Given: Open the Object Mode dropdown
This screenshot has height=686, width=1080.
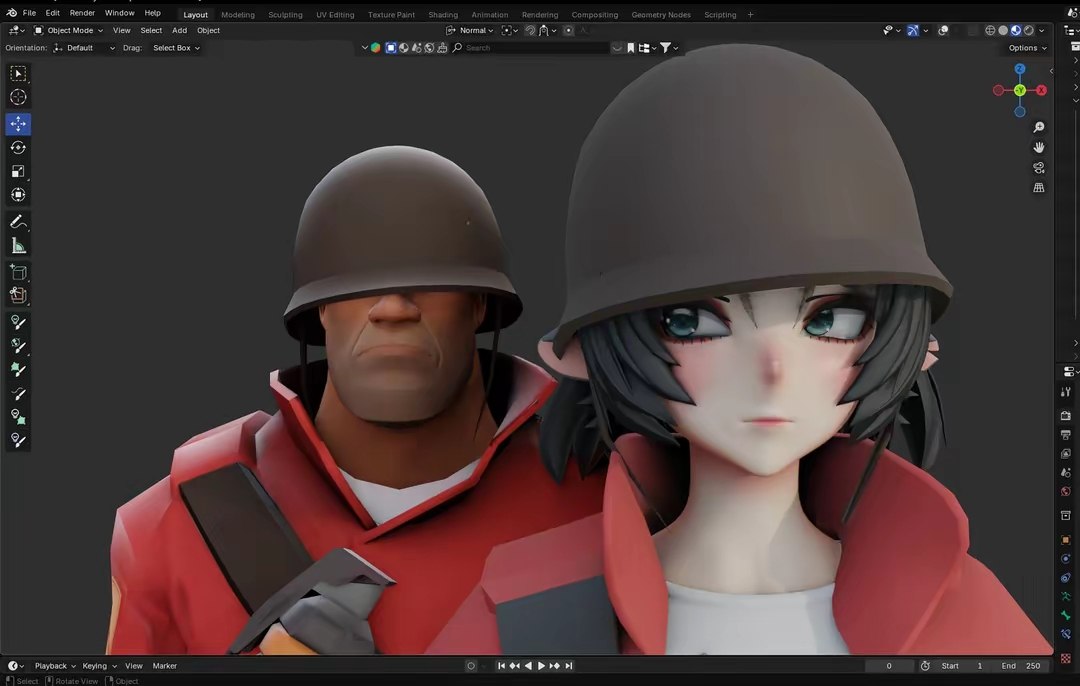Looking at the screenshot, I should [68, 30].
